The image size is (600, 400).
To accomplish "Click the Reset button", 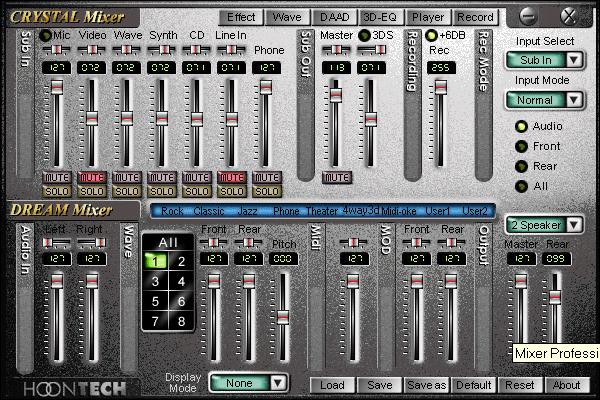I will (x=520, y=385).
